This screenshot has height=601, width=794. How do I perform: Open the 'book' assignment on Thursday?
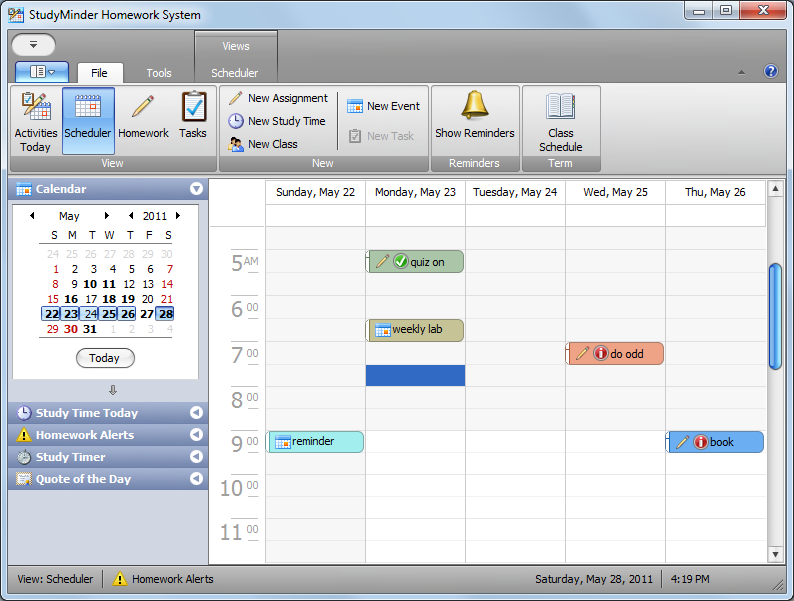click(715, 442)
